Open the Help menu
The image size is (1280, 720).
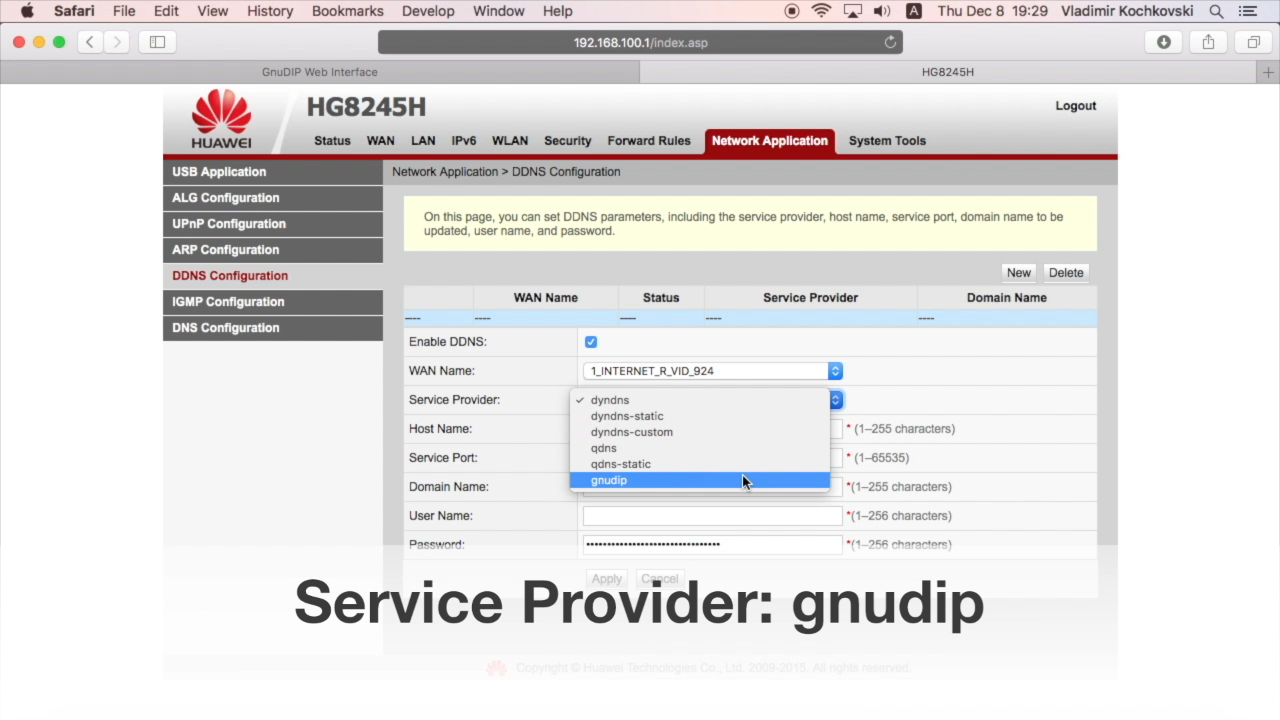[x=557, y=11]
